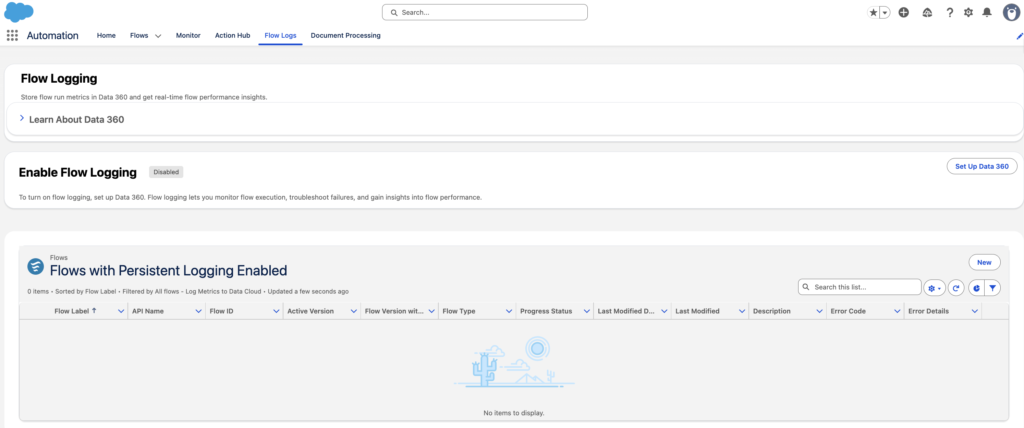Click the Global Actions plus icon
The image size is (1024, 428).
click(x=904, y=12)
